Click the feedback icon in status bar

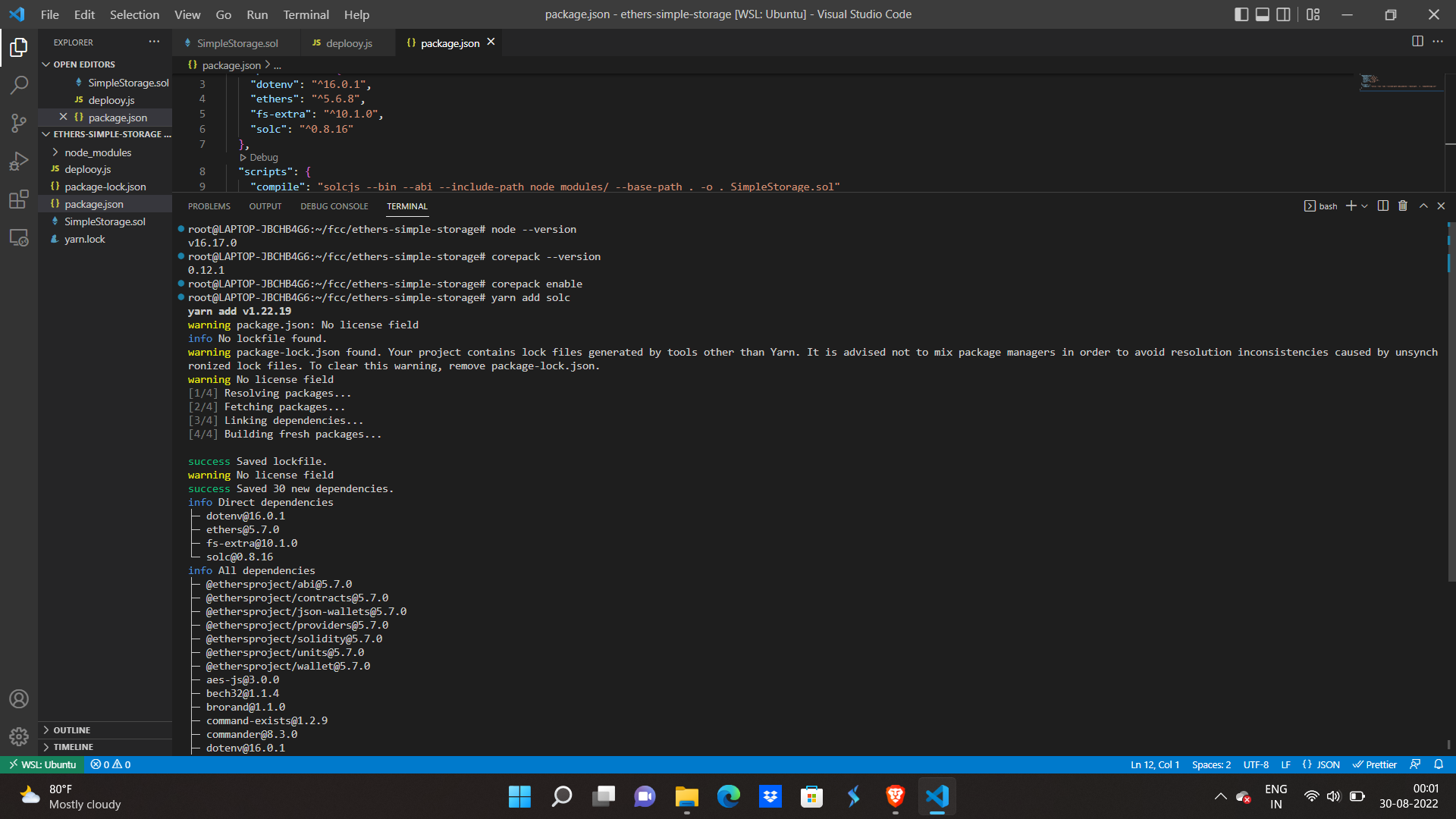(x=1415, y=764)
